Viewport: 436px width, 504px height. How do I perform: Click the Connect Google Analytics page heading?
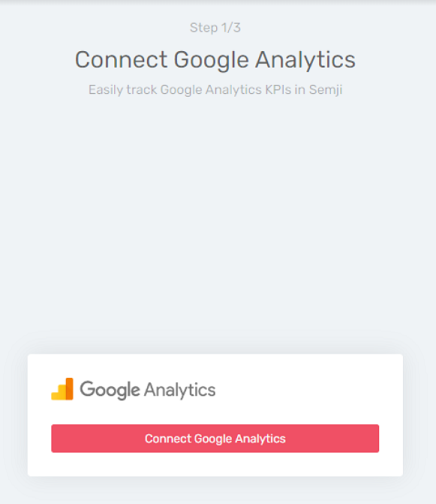(x=215, y=60)
